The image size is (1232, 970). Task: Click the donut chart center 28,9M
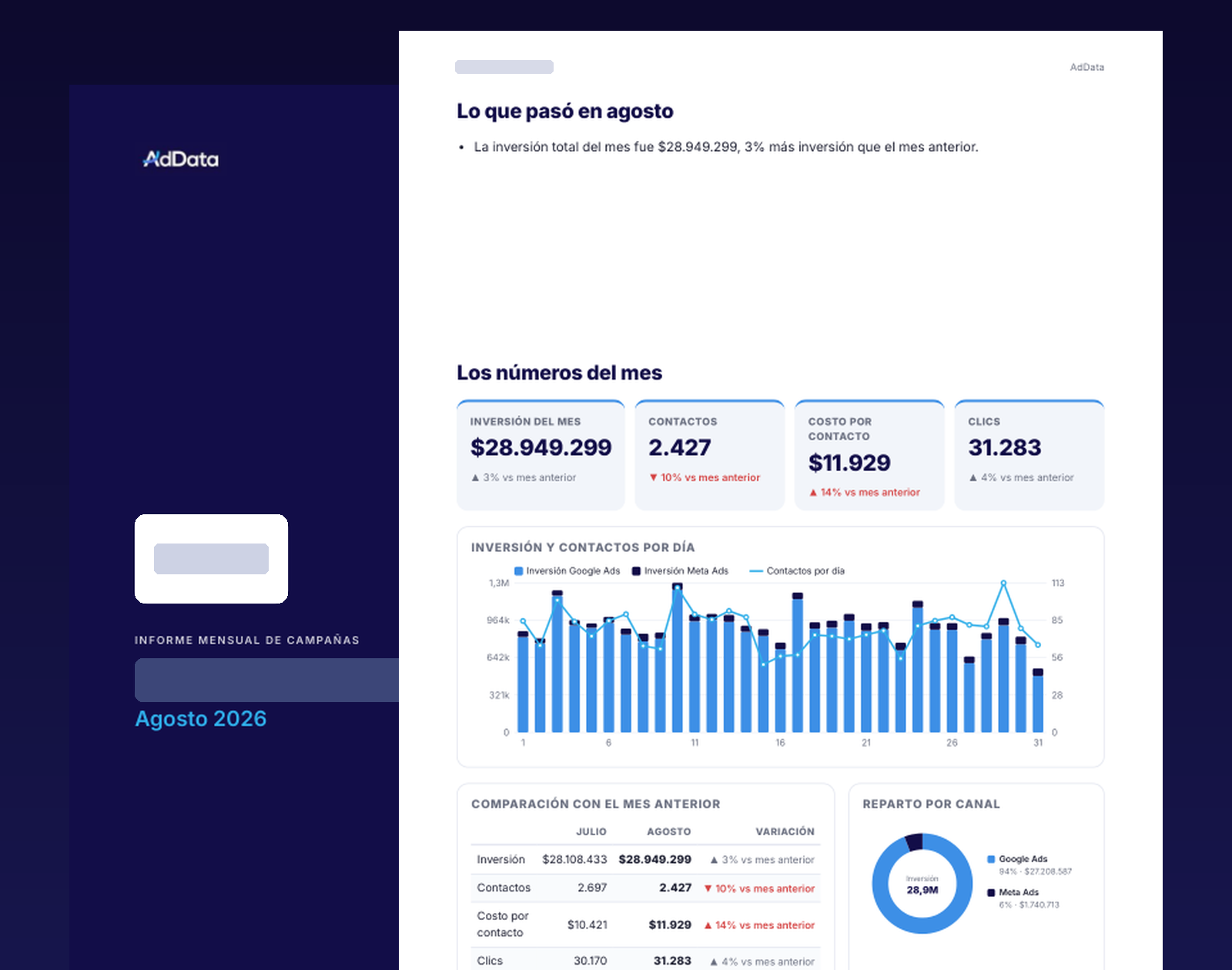click(x=922, y=890)
